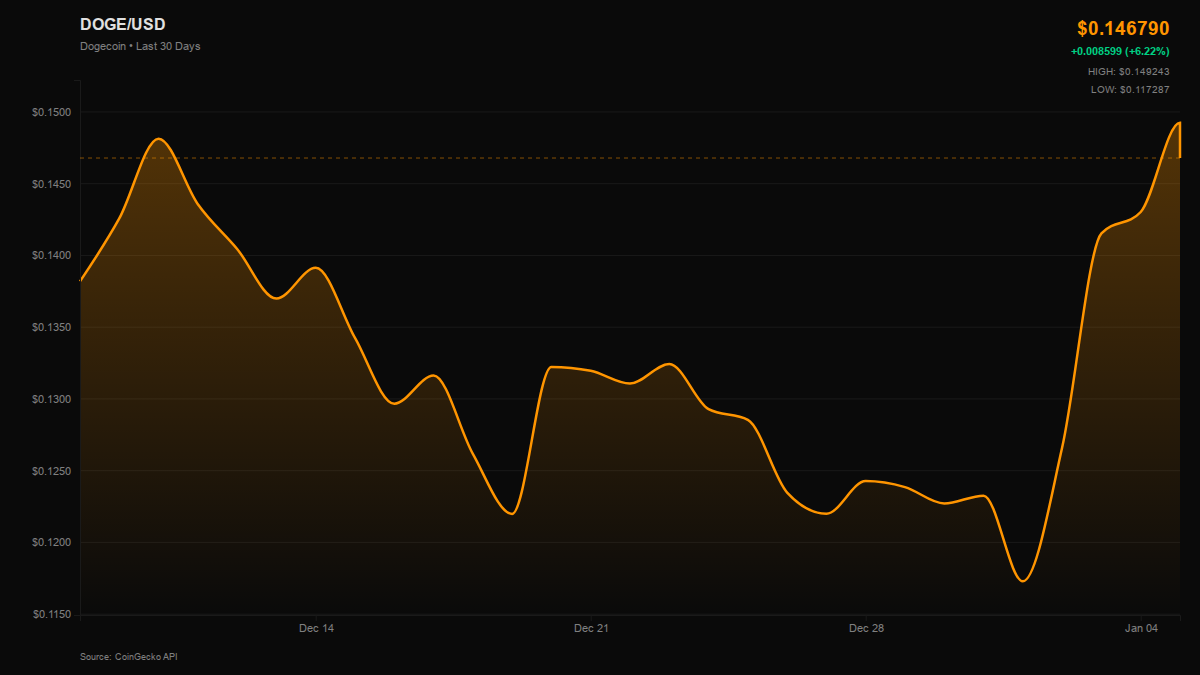Viewport: 1200px width, 675px height.
Task: Select the LOW: $0.117287 label
Action: click(x=1129, y=90)
